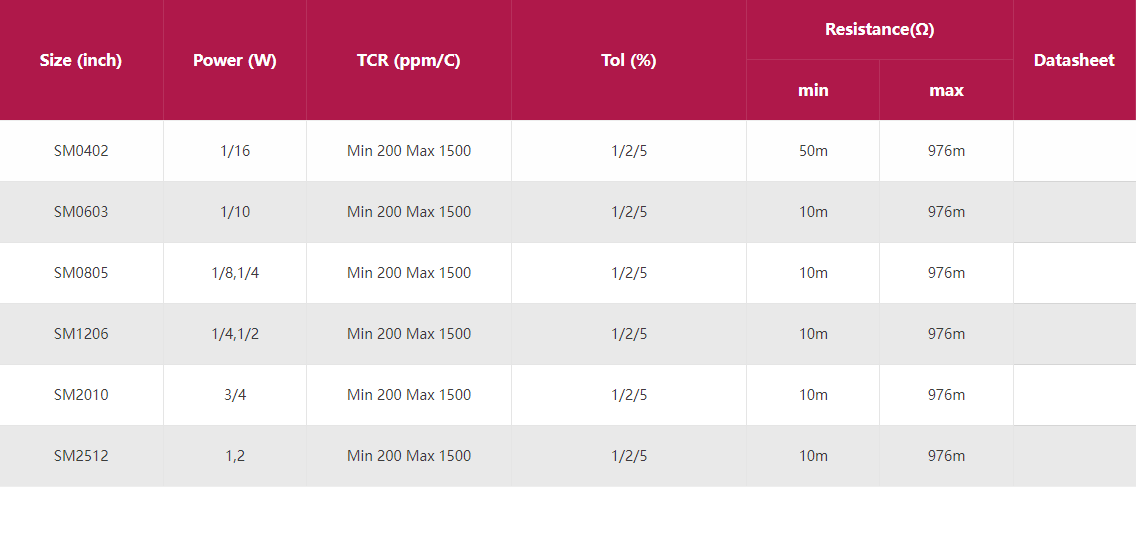Click the max resistance sub-header
Screen dimensions: 1136x533
click(x=946, y=90)
